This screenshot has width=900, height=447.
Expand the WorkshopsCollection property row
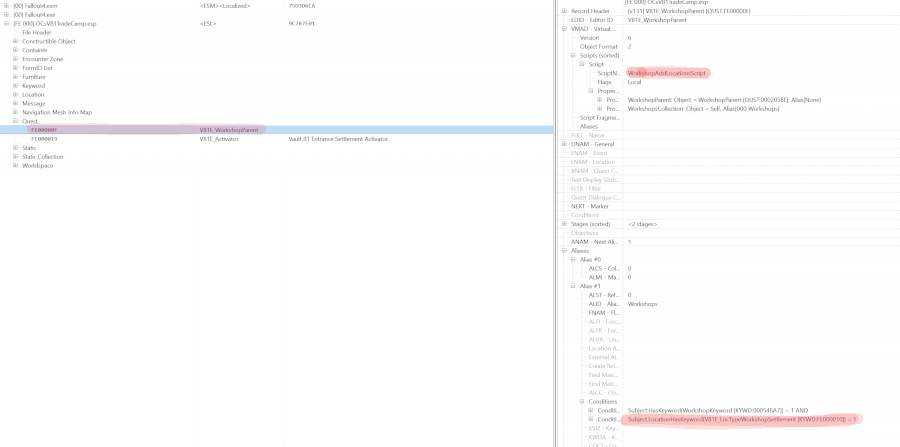coord(600,108)
